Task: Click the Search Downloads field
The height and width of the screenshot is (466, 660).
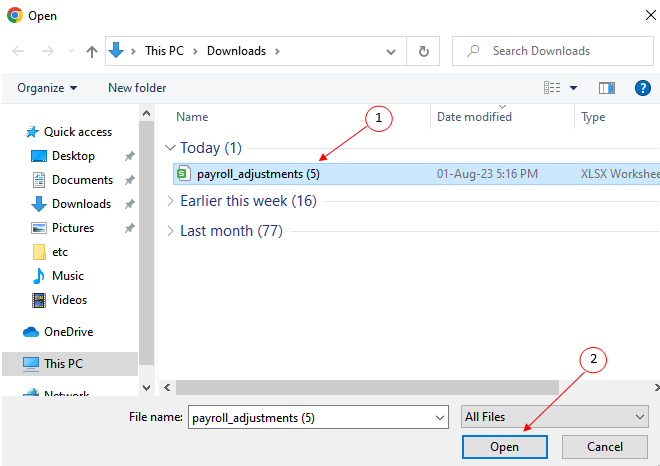Action: tap(560, 51)
